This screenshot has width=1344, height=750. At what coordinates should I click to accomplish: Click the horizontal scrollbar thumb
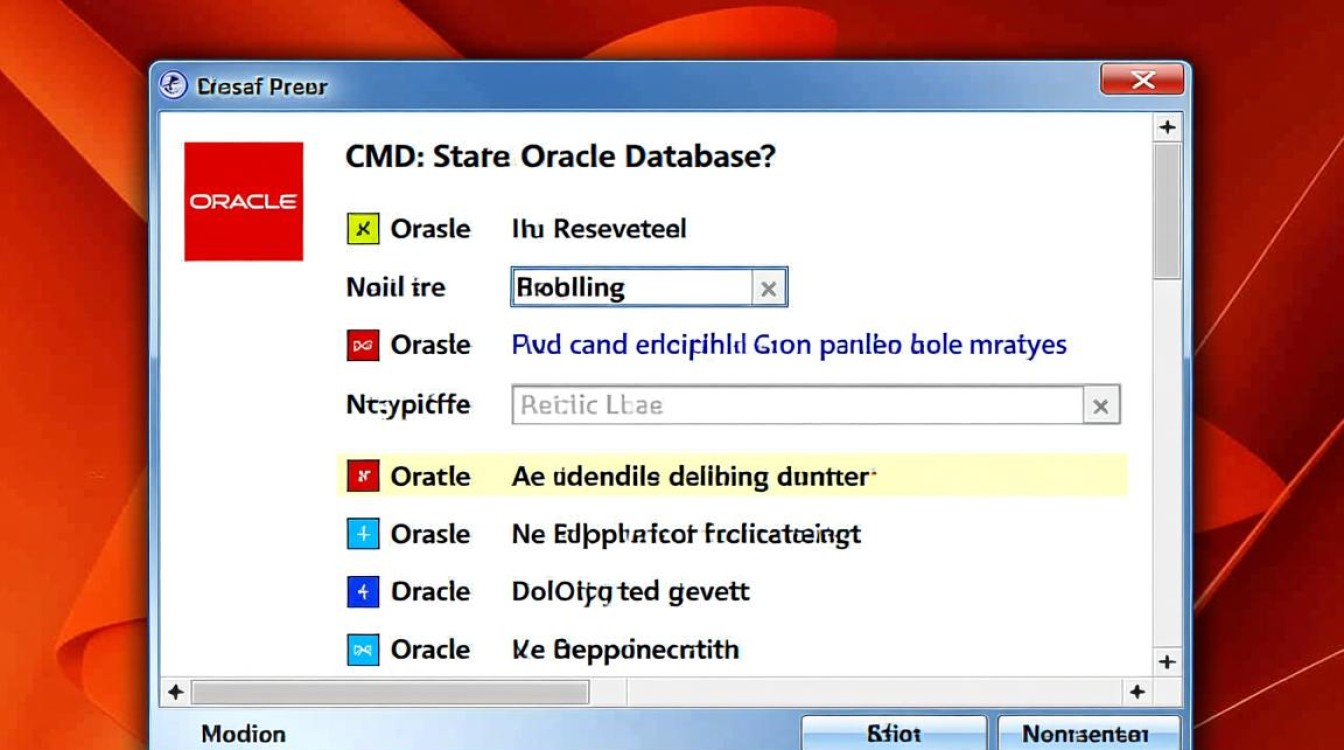tap(390, 692)
